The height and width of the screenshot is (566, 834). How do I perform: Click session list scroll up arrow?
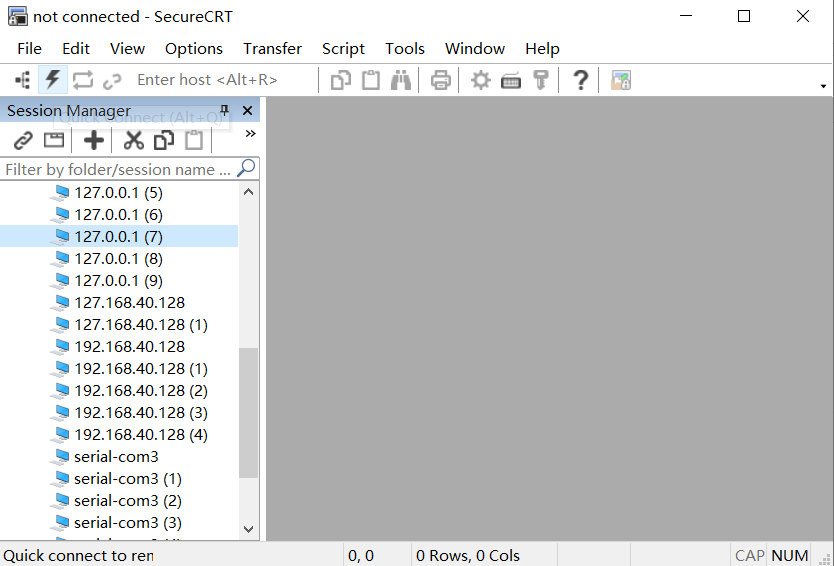(248, 192)
